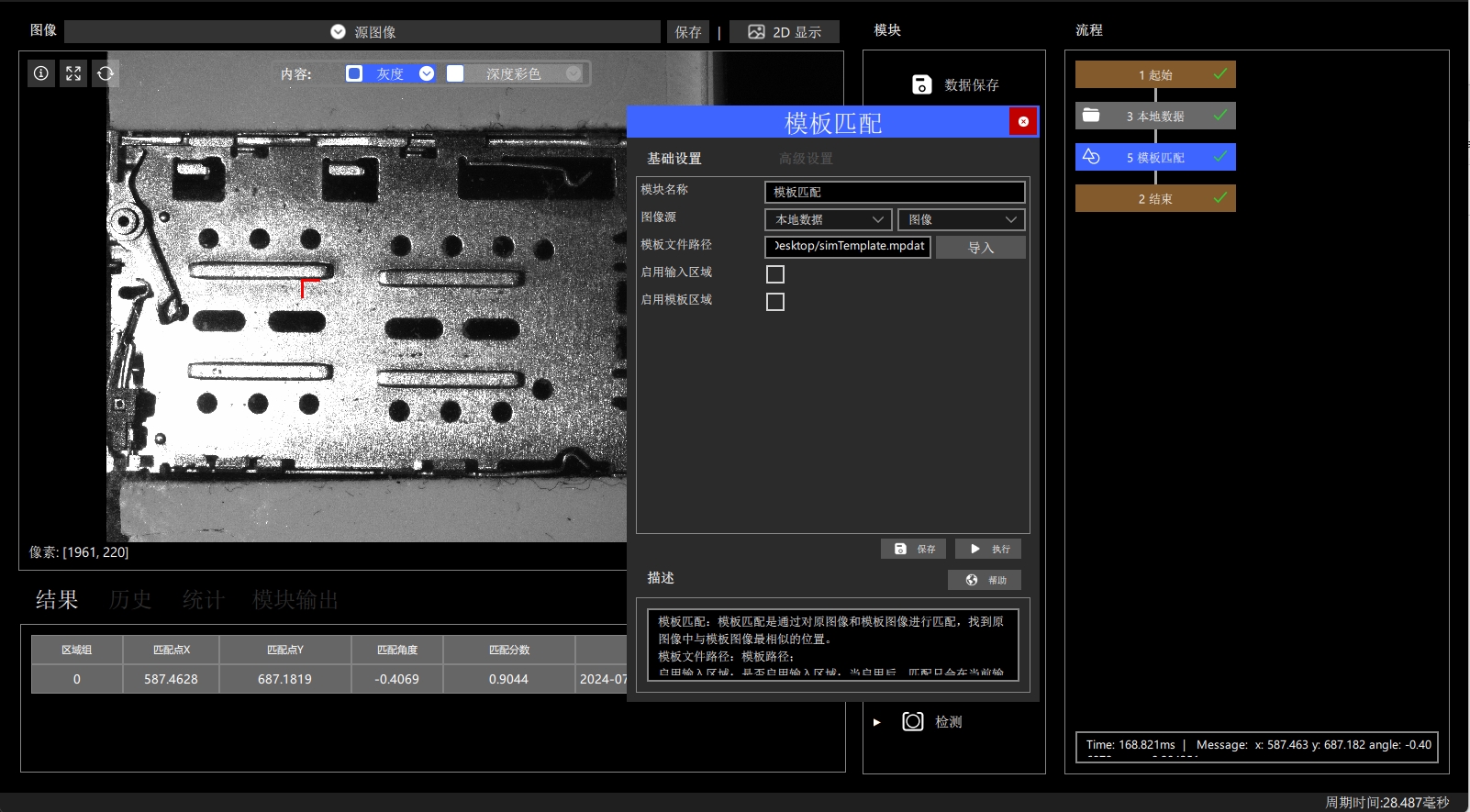Click the 模板文件路径 input field
Screen dimensions: 1470x812
point(848,247)
